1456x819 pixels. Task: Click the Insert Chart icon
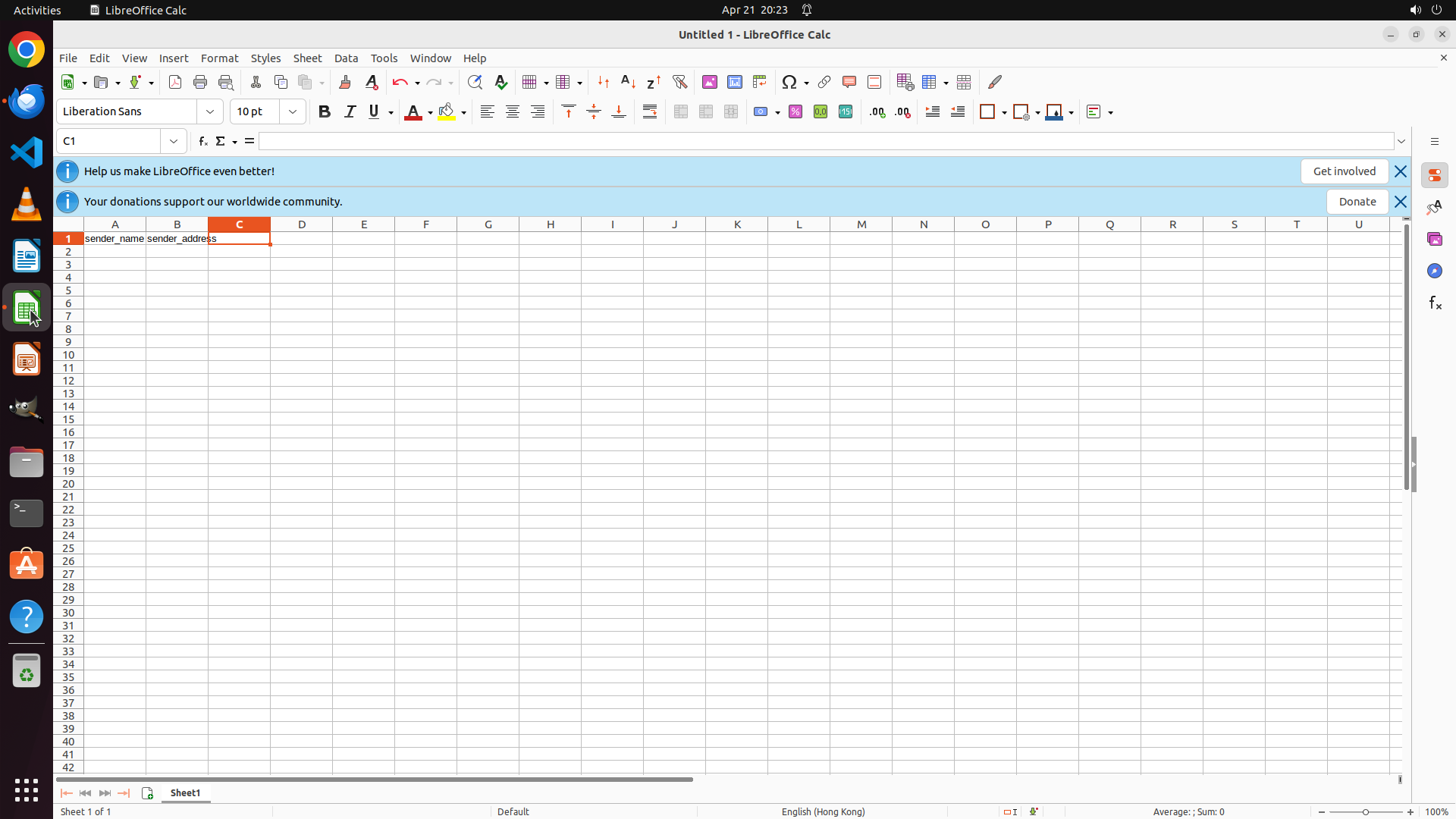(x=735, y=82)
